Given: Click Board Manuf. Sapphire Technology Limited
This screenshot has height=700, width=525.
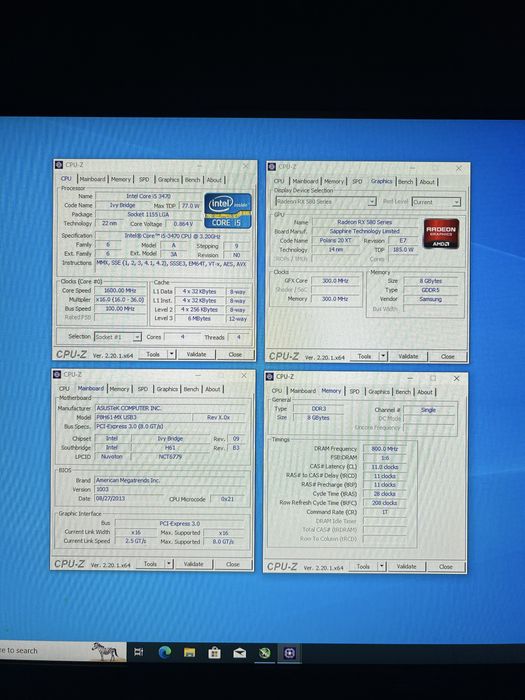Looking at the screenshot, I should coord(365,231).
